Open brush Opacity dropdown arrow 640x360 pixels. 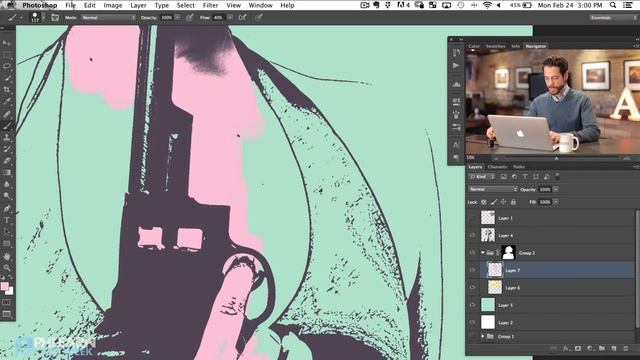tap(178, 18)
